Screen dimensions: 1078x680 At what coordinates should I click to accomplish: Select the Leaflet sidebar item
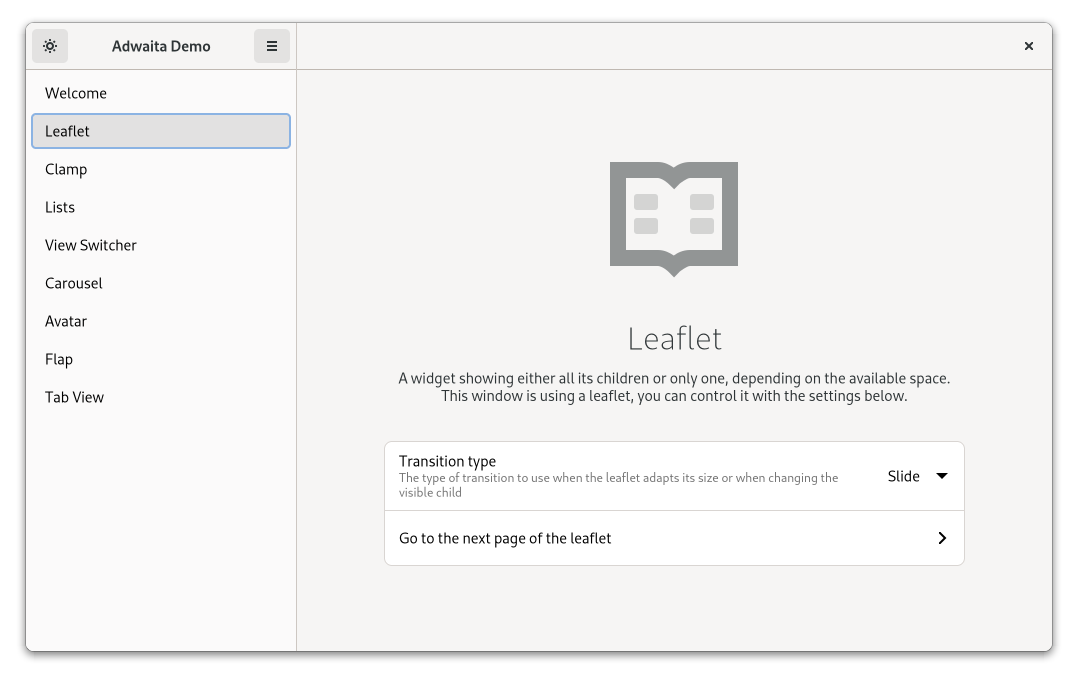[68, 131]
